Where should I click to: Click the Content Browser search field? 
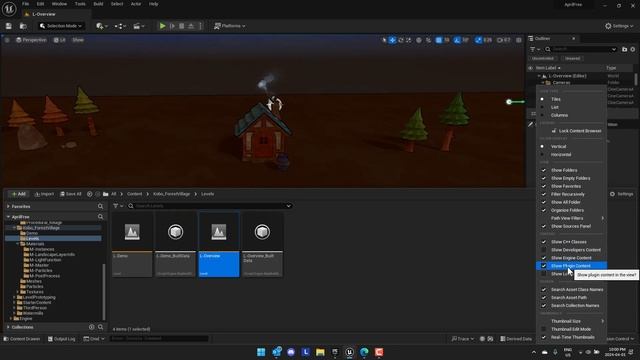pos(209,206)
